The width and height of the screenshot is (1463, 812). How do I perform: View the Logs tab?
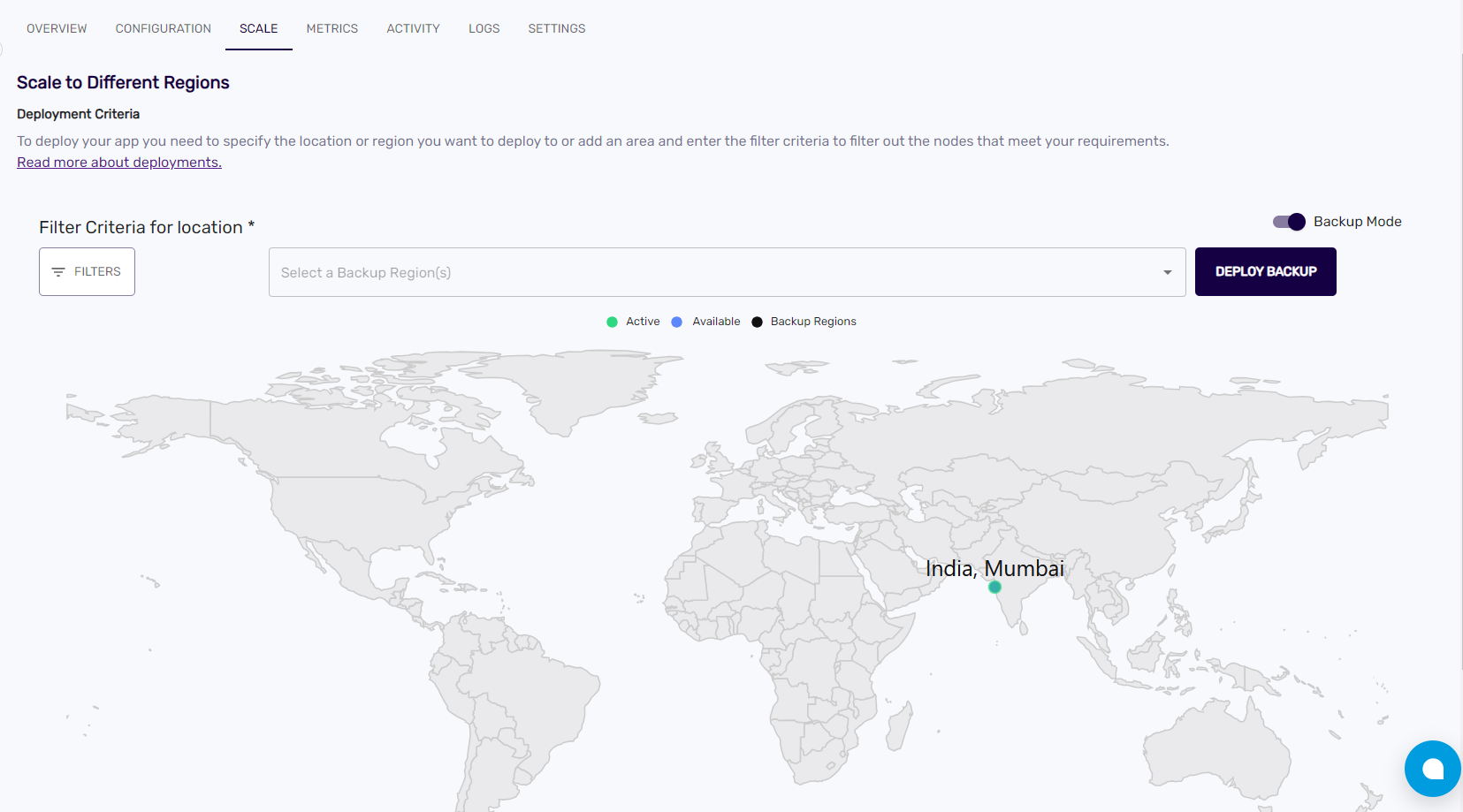pos(484,28)
